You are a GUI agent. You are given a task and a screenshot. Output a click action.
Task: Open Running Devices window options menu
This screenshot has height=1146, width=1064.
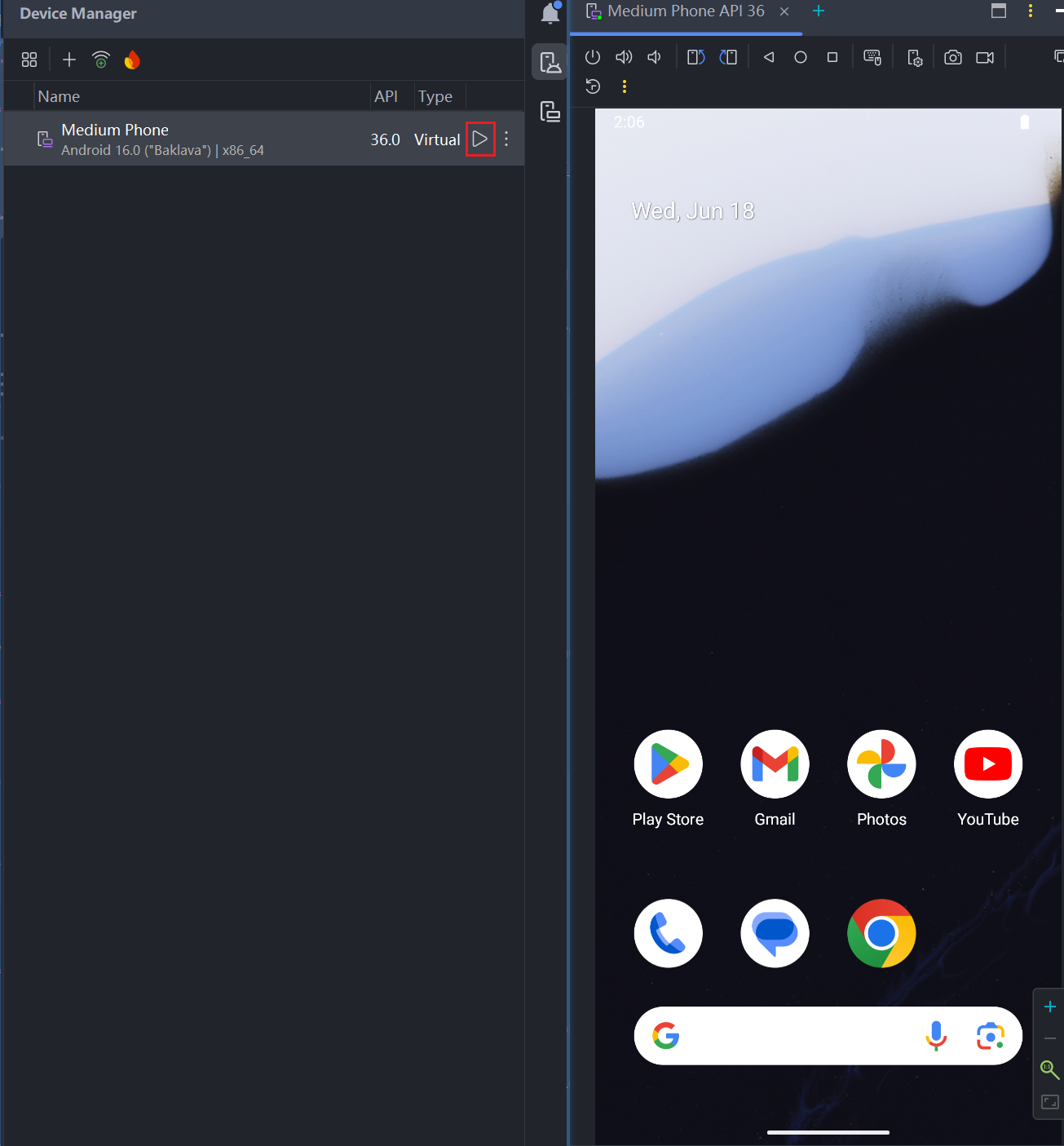coord(1031,11)
